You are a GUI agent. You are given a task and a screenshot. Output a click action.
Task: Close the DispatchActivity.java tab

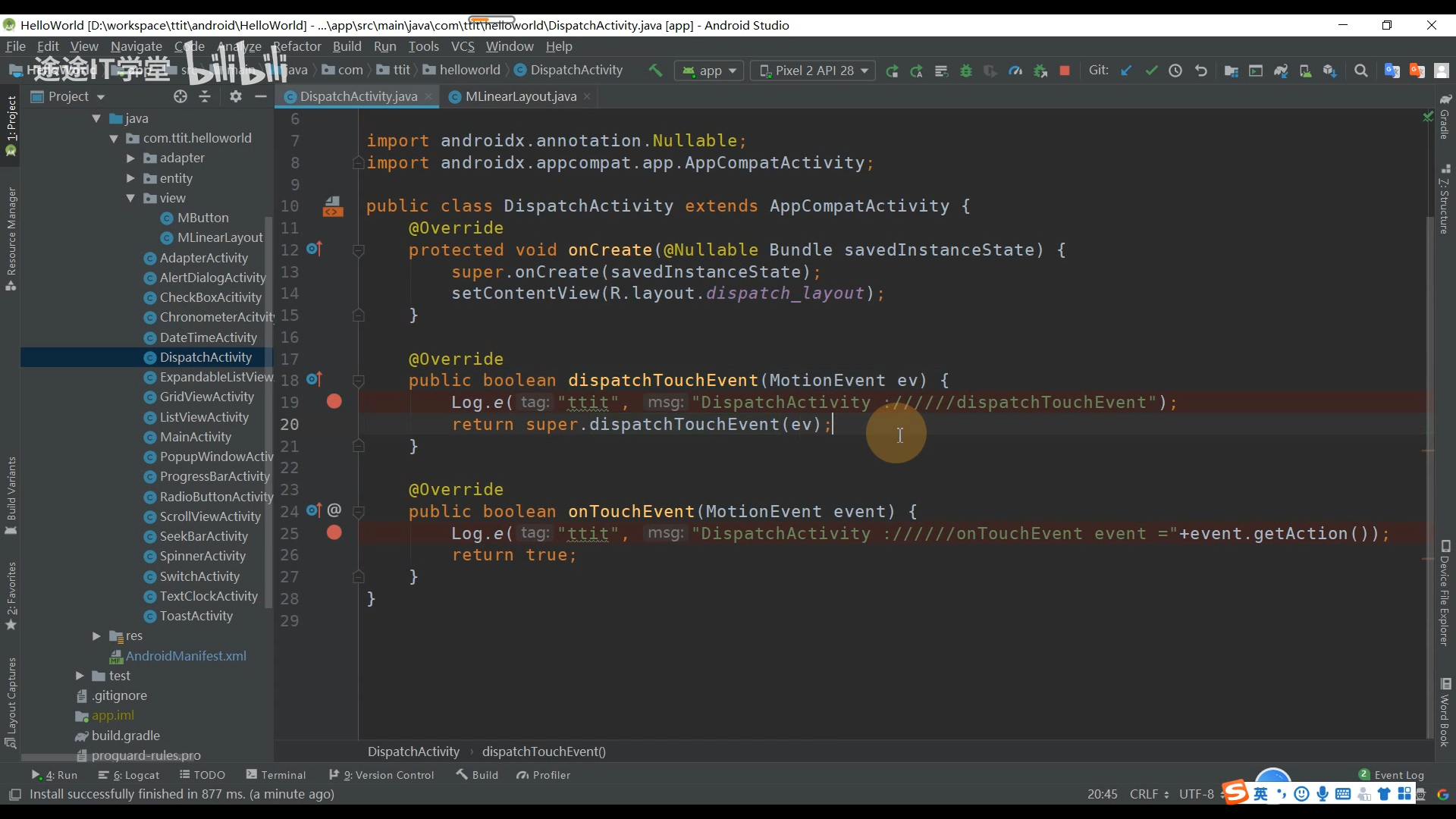click(x=428, y=96)
